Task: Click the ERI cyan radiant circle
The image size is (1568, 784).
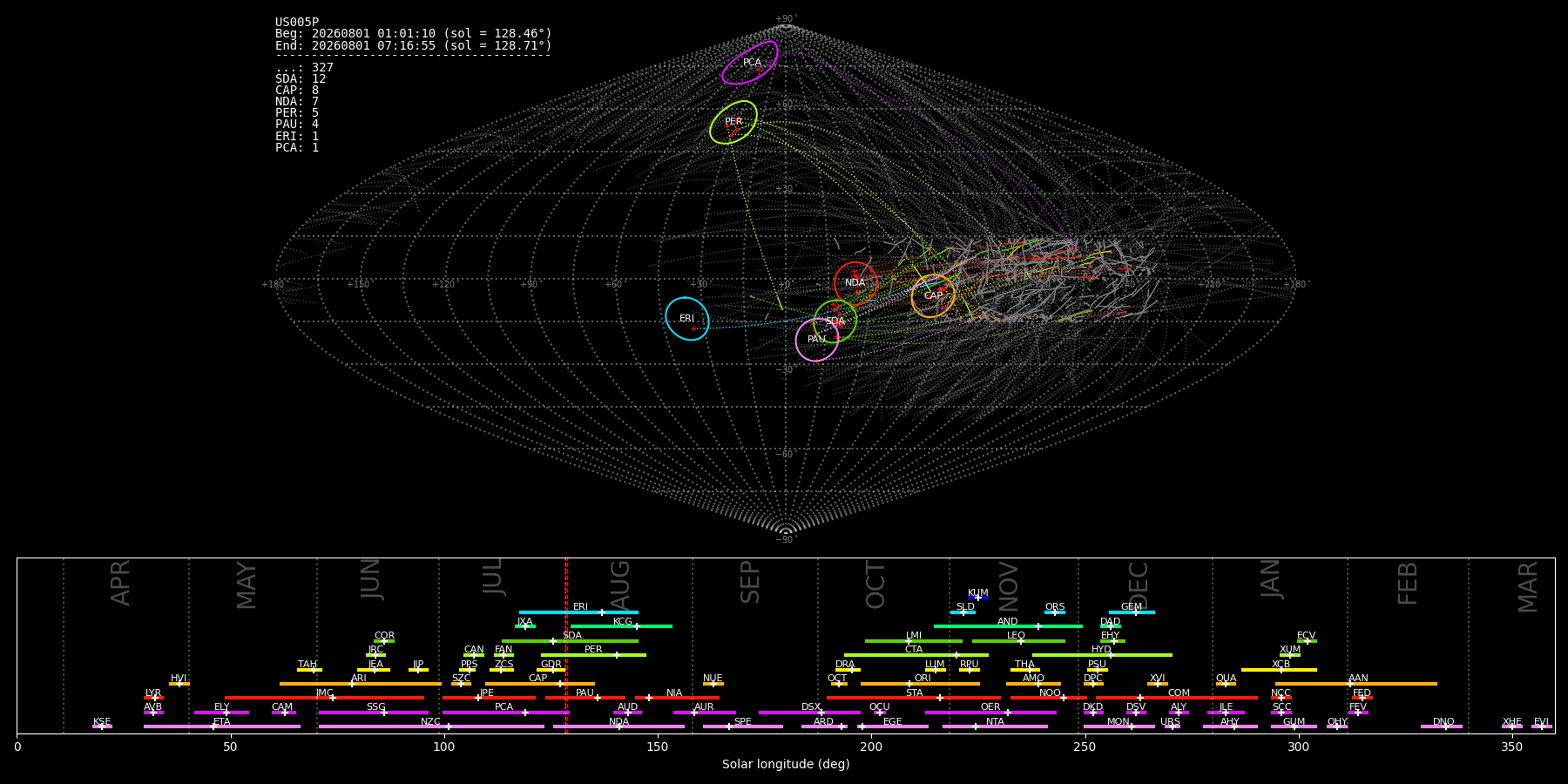Action: pos(687,319)
